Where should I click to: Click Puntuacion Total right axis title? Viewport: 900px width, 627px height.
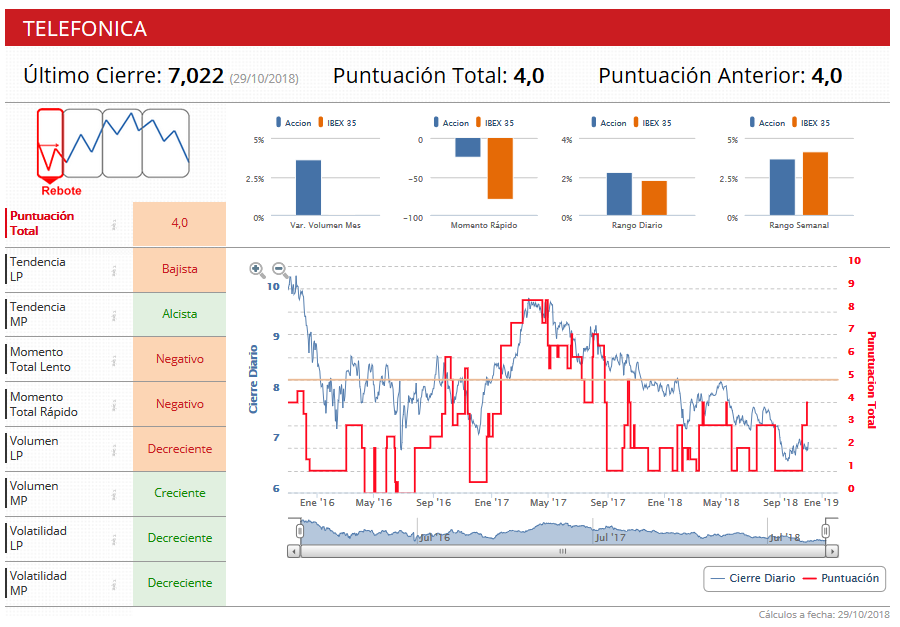872,380
